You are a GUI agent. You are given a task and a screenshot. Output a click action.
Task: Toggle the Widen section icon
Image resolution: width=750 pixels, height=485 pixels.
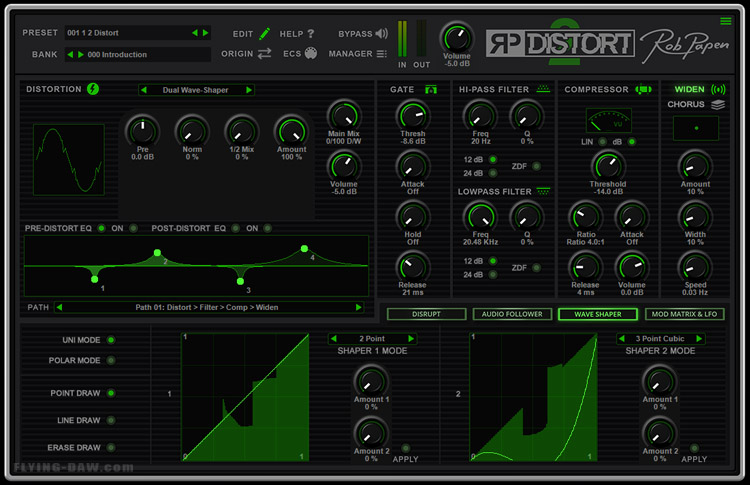pyautogui.click(x=718, y=89)
